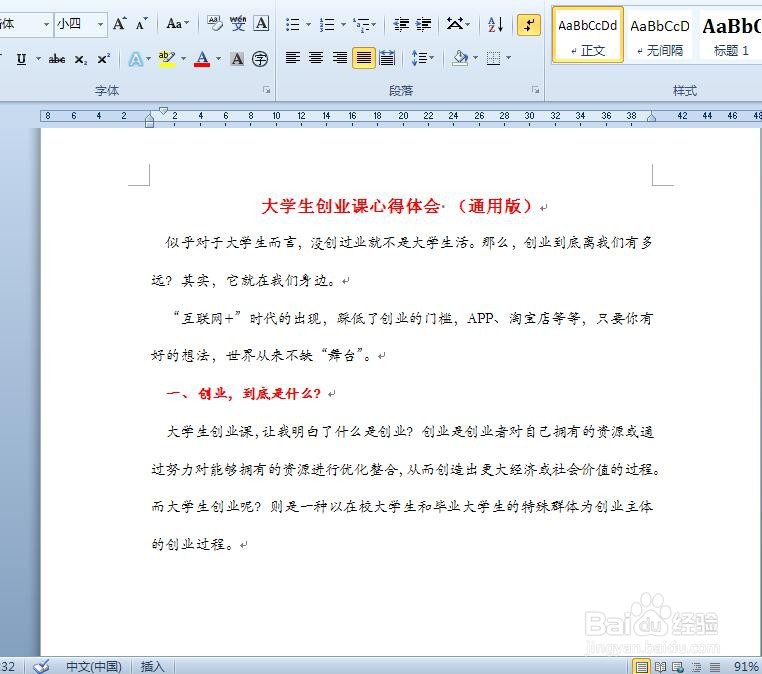Open the font name dropdown
This screenshot has width=762, height=674.
pyautogui.click(x=46, y=24)
